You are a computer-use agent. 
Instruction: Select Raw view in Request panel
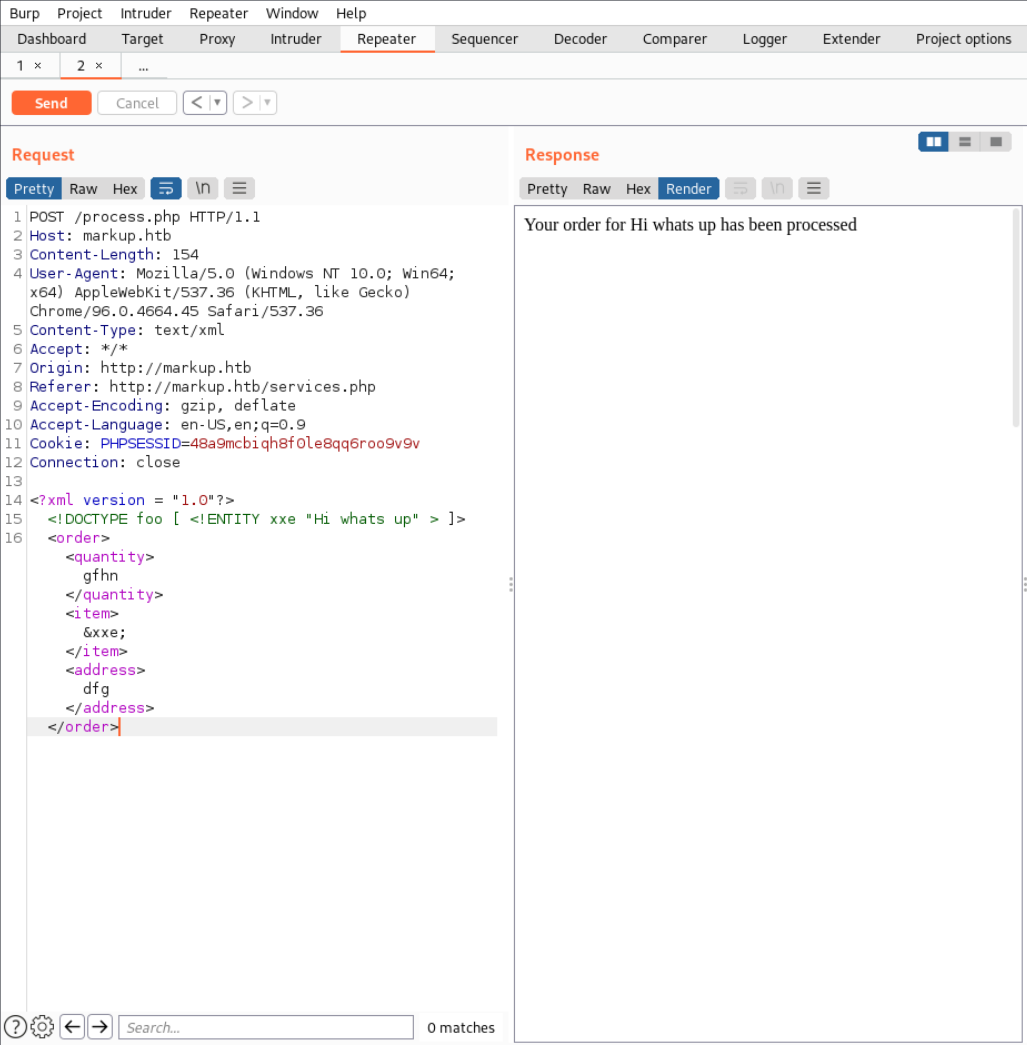tap(83, 189)
